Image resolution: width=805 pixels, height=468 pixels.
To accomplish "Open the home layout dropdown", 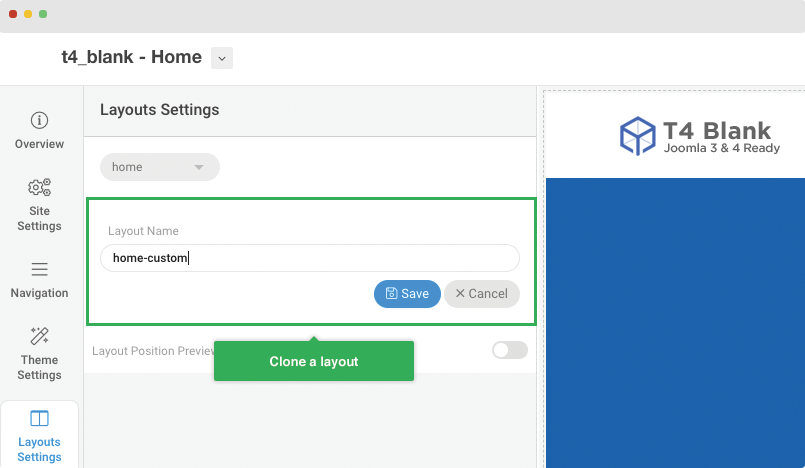I will pyautogui.click(x=160, y=167).
